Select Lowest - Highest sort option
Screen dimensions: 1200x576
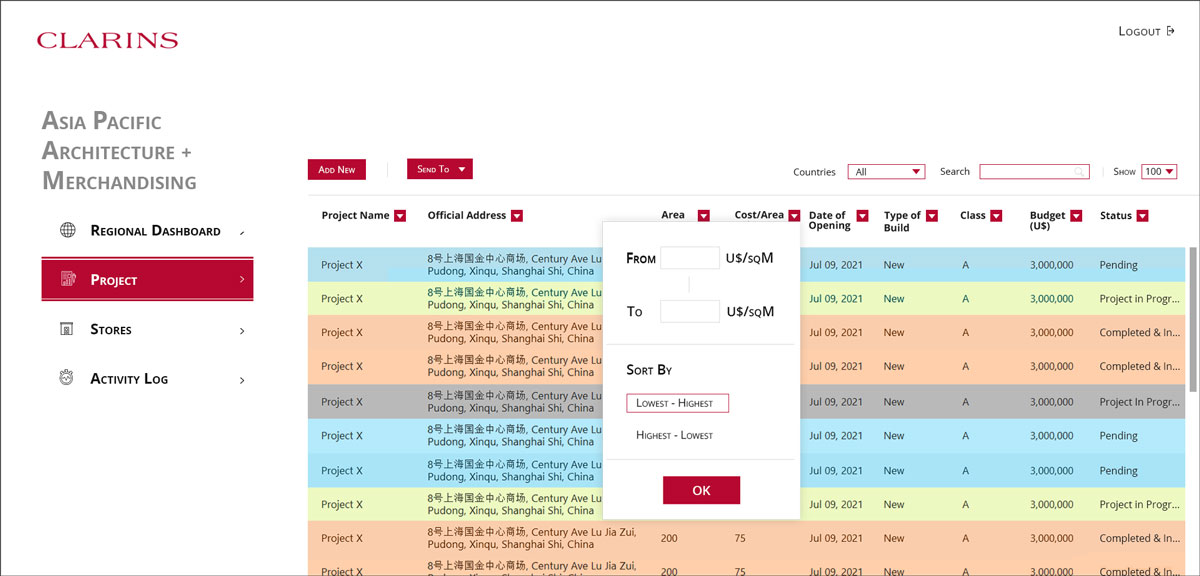(x=677, y=403)
